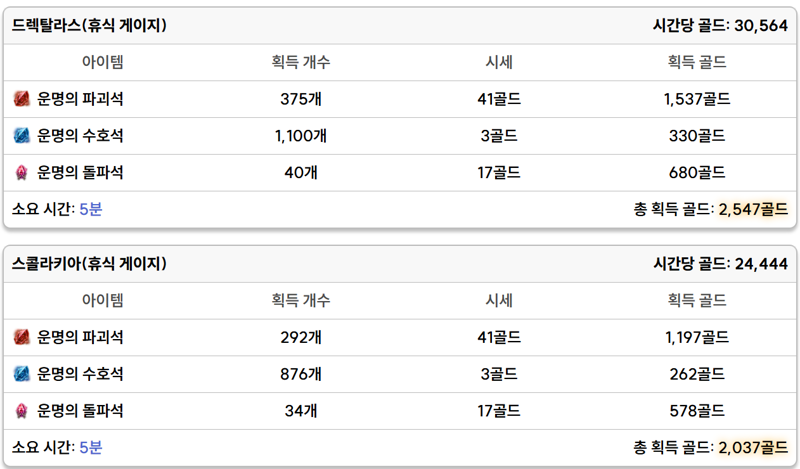Viewport: 800px width, 469px height.
Task: Click 시간당 골드: 30,564 header value
Action: click(720, 25)
